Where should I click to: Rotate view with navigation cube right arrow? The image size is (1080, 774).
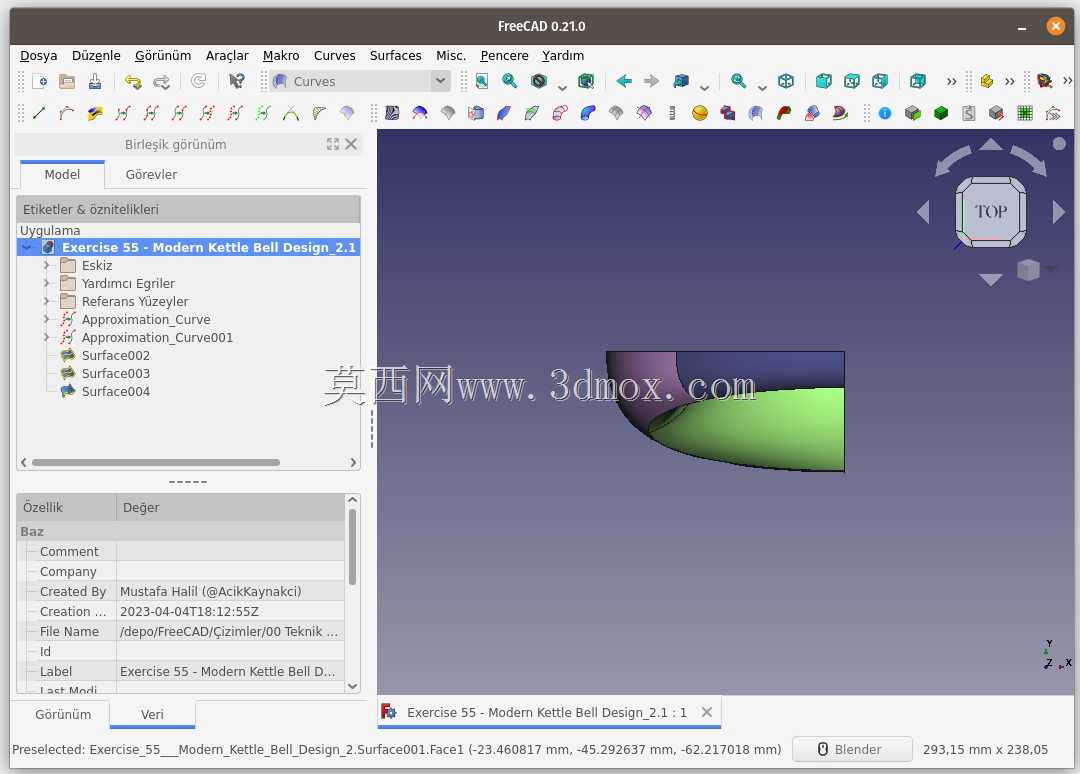click(1059, 211)
